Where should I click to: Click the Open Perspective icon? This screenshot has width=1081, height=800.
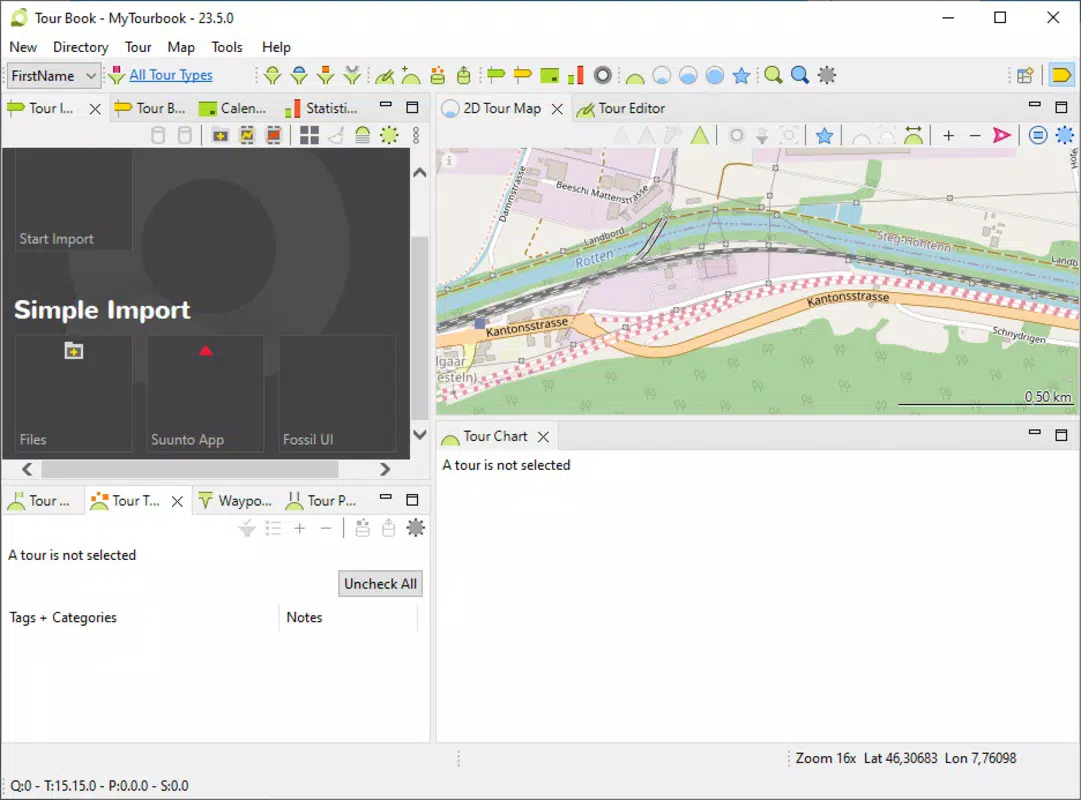click(x=1025, y=75)
